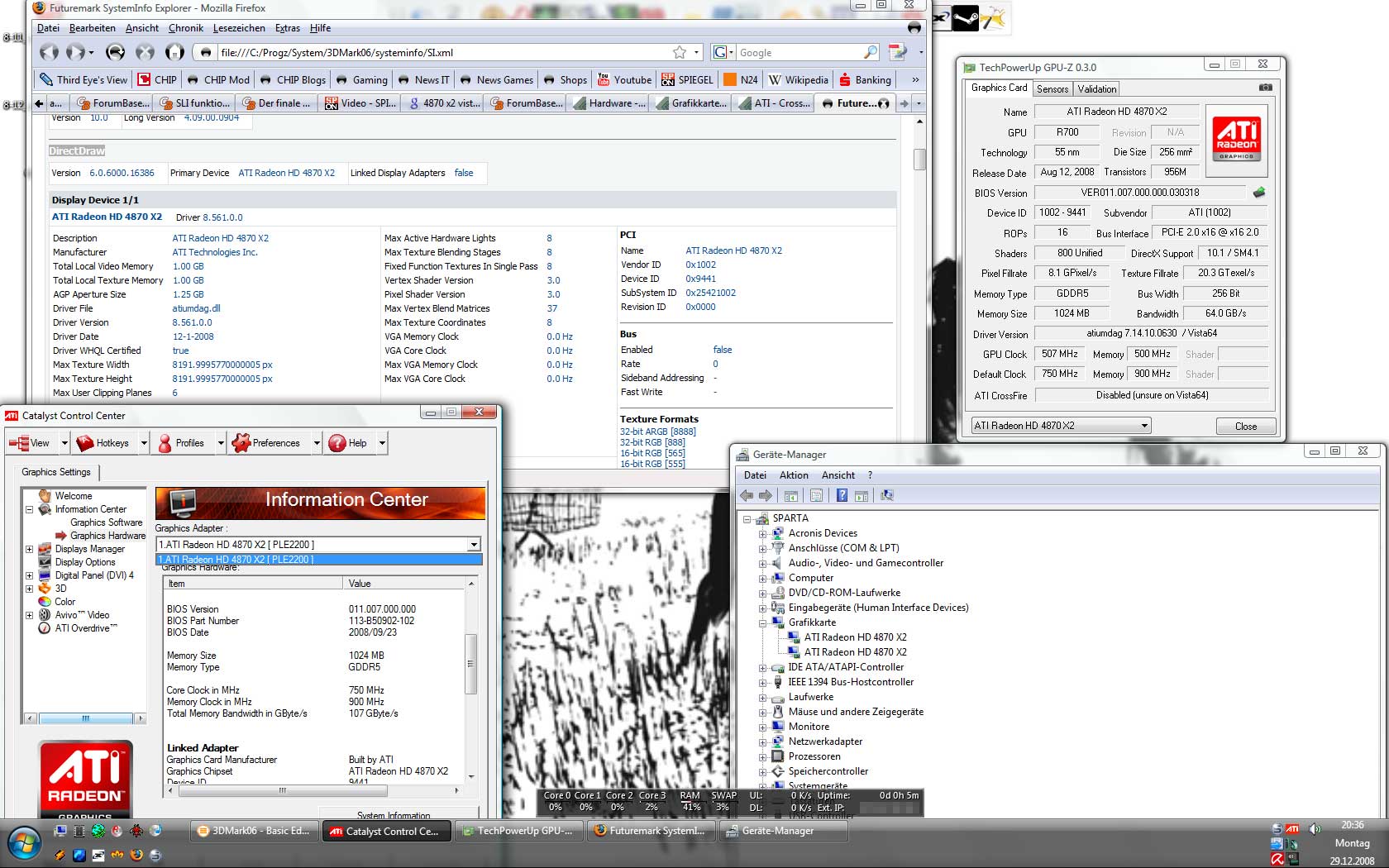
Task: Expand the 3D node in Catalyst tree
Action: coord(30,589)
